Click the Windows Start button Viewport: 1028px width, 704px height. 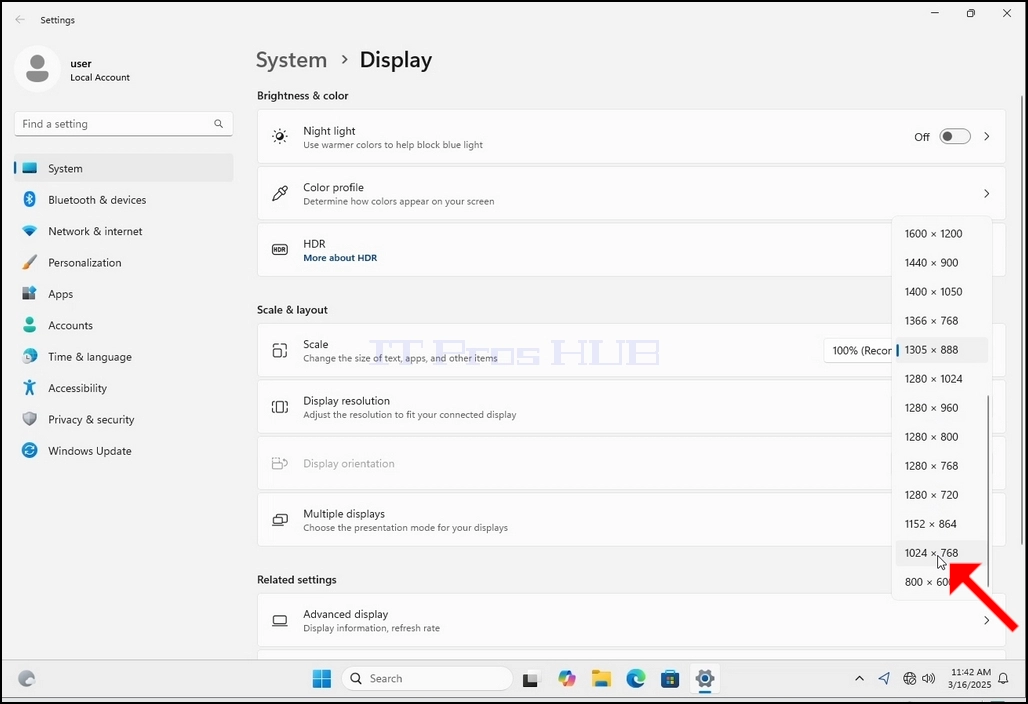point(322,678)
